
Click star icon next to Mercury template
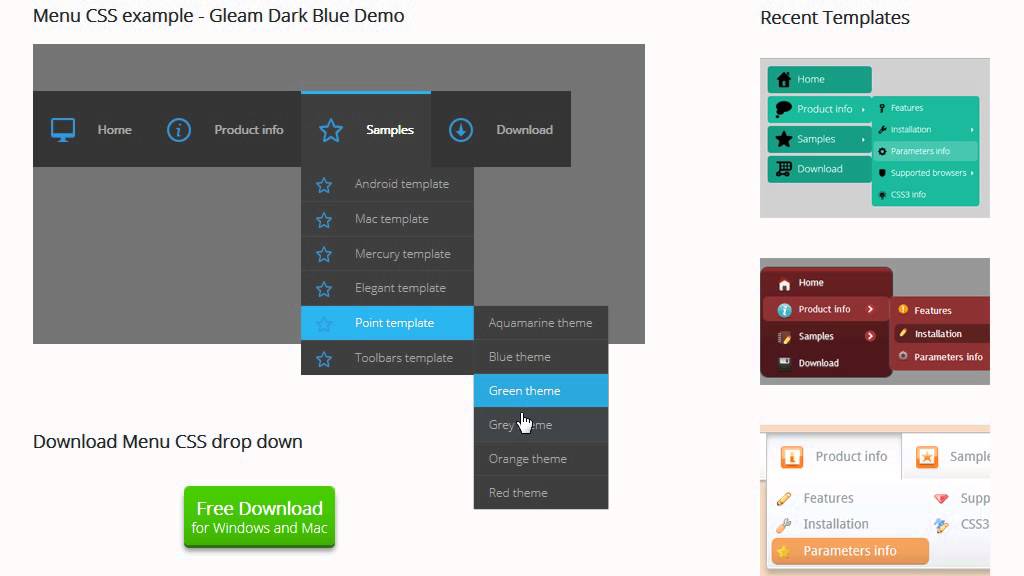(324, 254)
